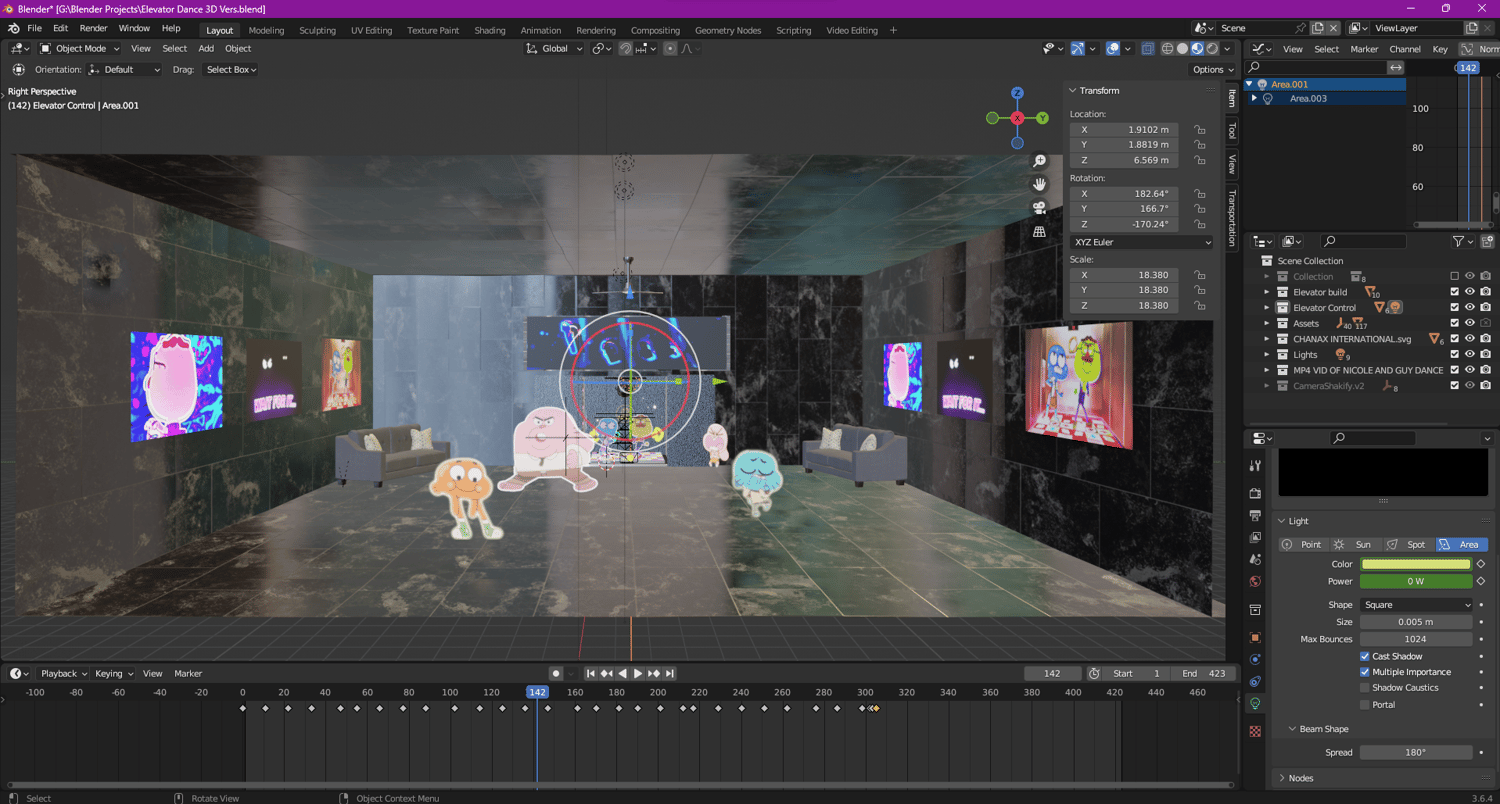Open the Texture properties tab icon

1255,731
